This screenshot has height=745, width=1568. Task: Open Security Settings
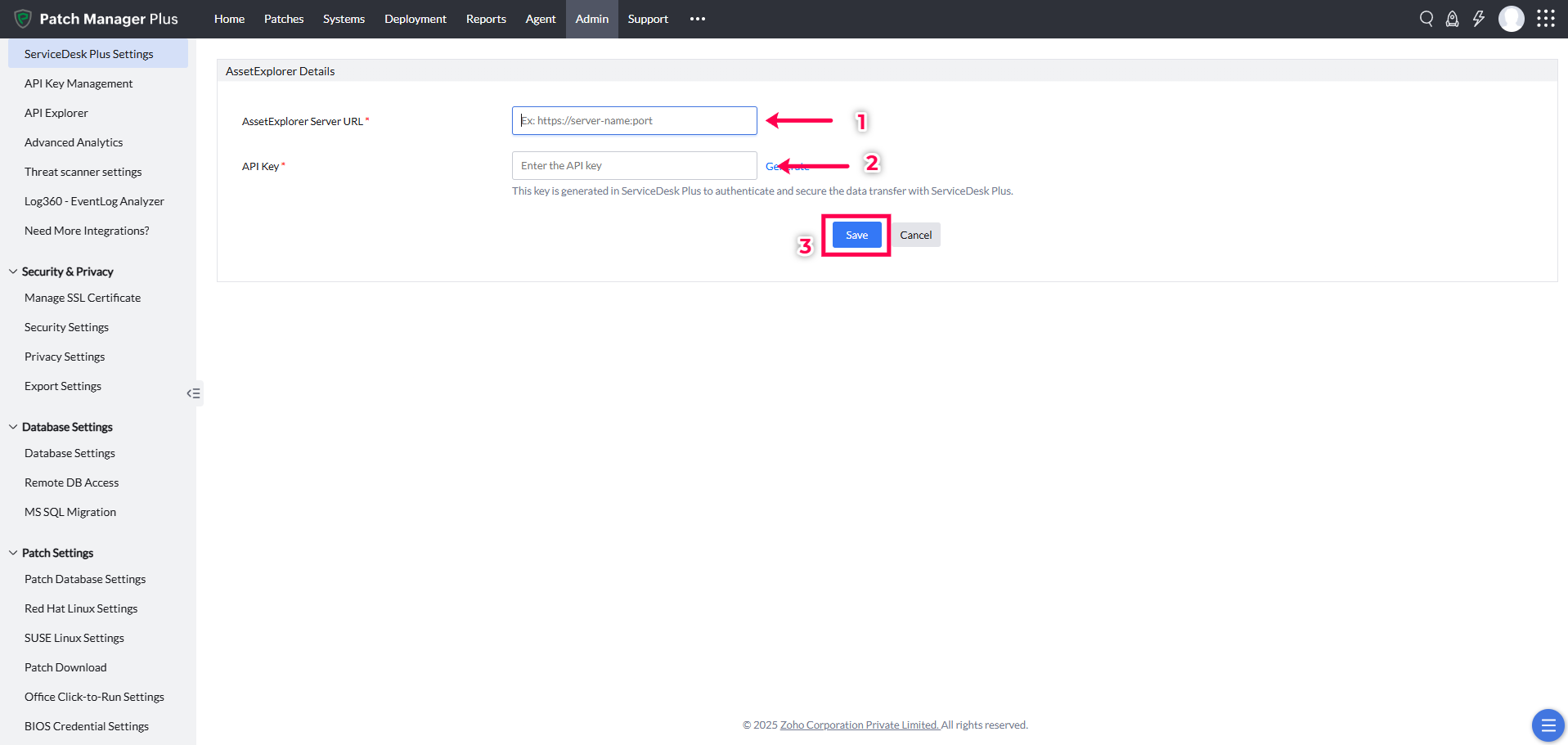click(66, 327)
